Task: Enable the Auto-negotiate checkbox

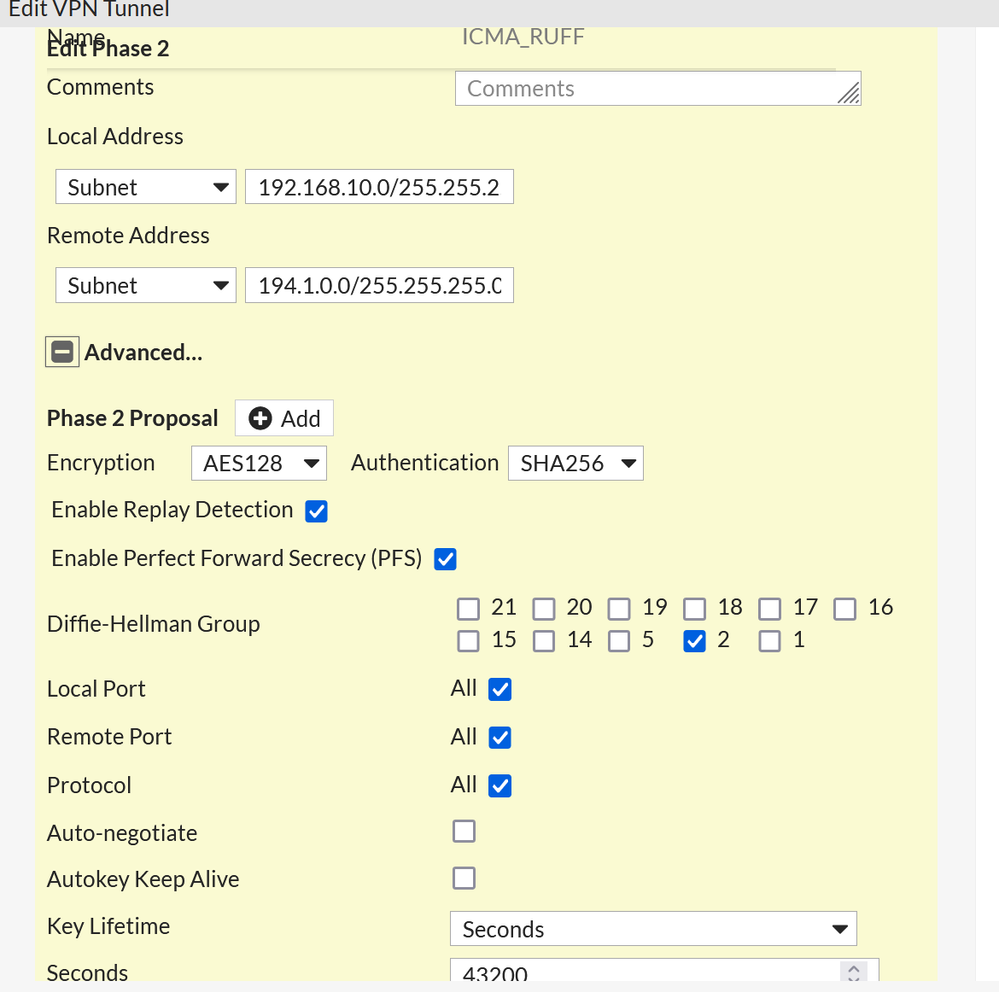Action: pos(464,831)
